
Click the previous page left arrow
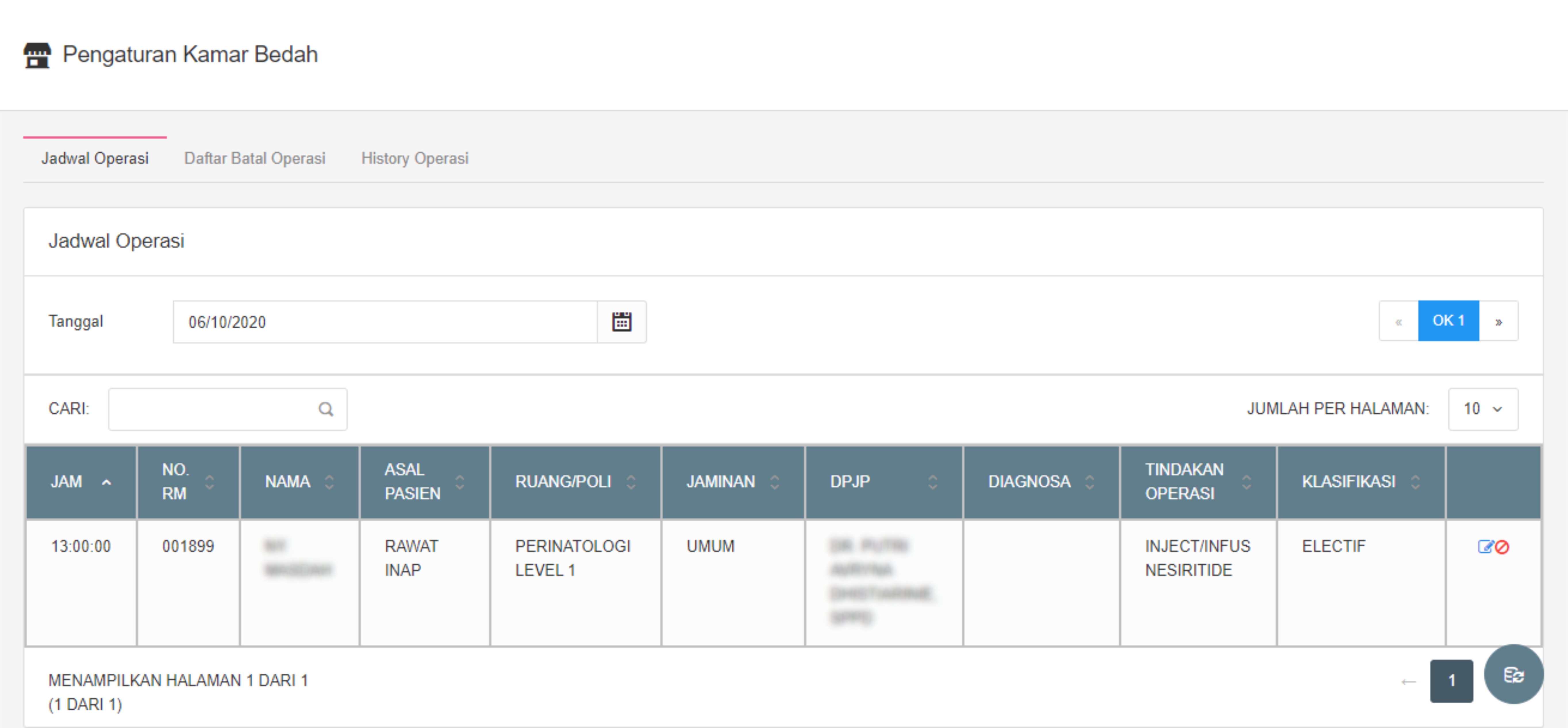coord(1408,681)
